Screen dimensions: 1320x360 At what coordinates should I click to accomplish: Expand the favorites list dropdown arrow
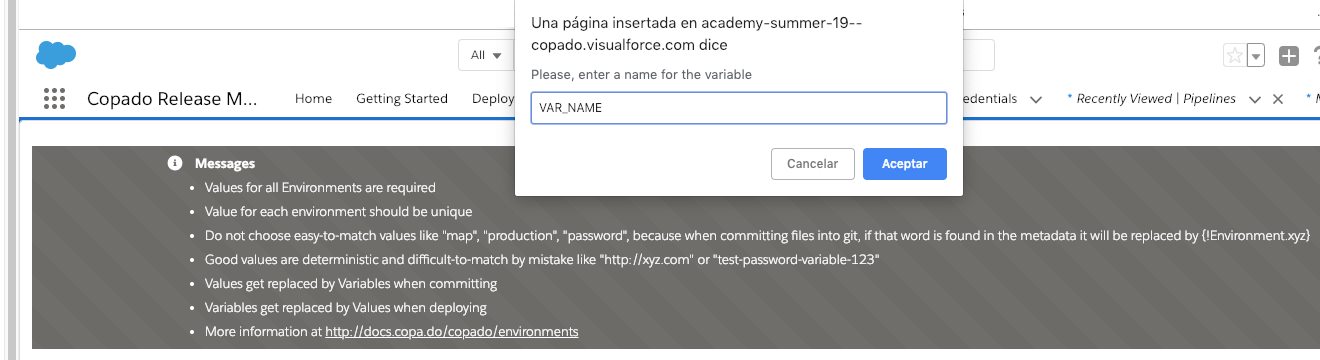(x=1256, y=56)
